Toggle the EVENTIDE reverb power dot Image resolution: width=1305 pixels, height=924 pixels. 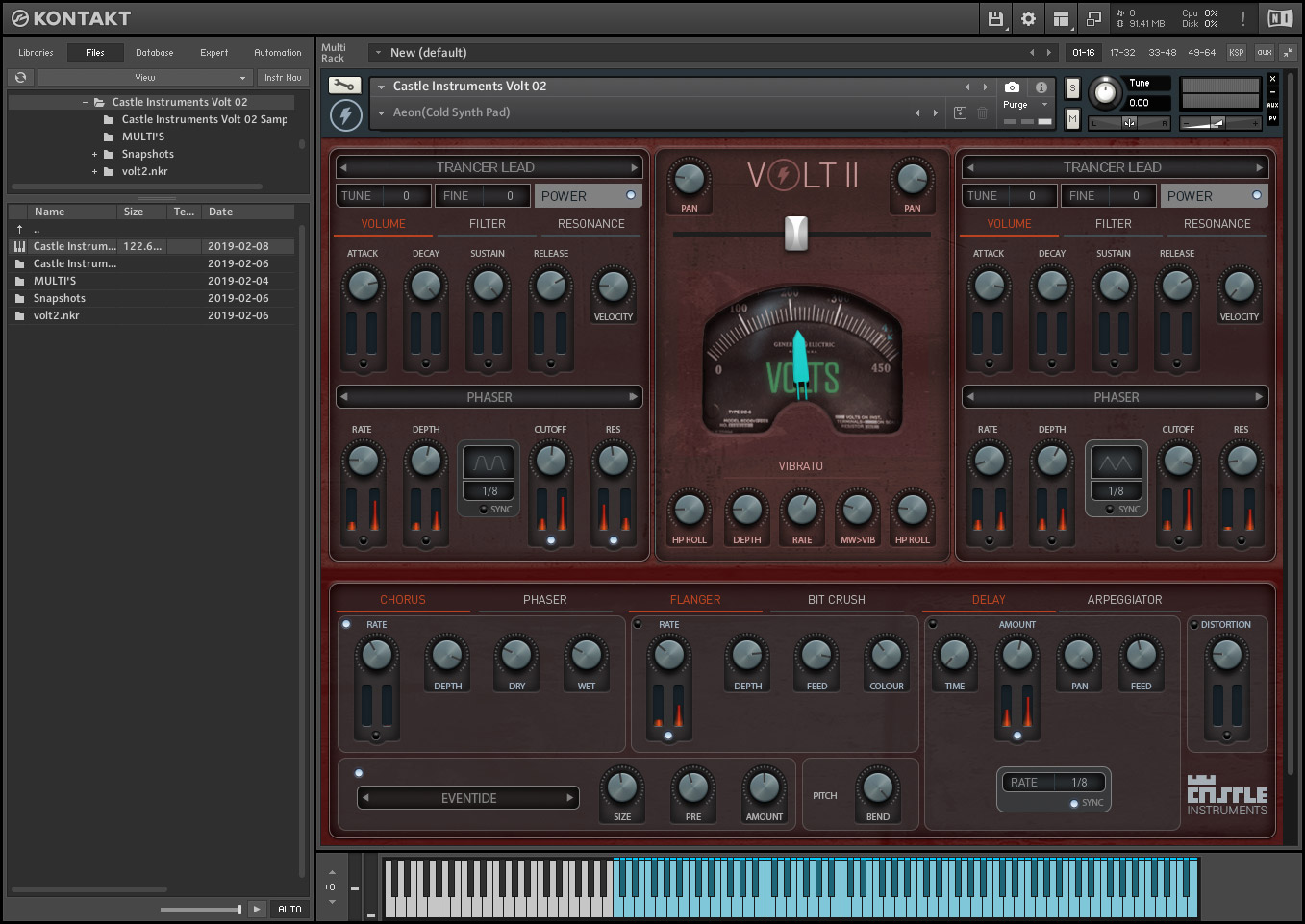[x=359, y=773]
